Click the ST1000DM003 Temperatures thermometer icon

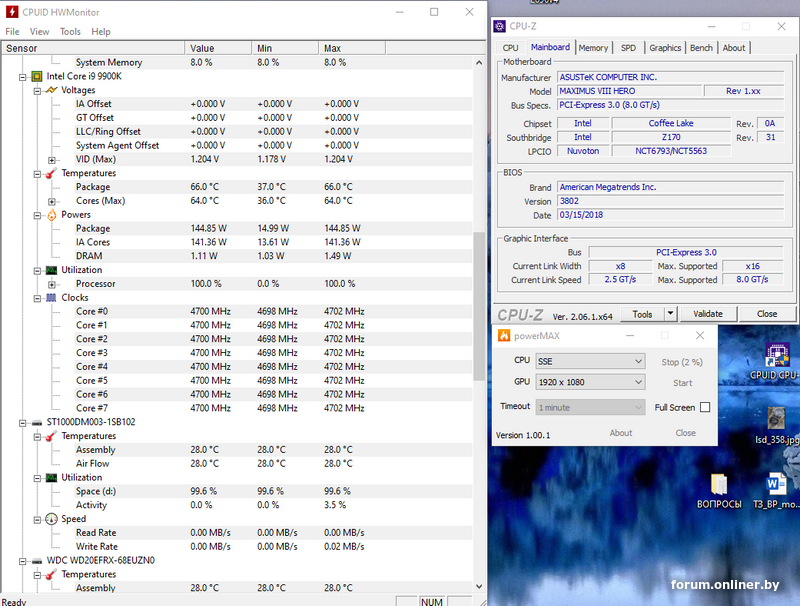52,436
